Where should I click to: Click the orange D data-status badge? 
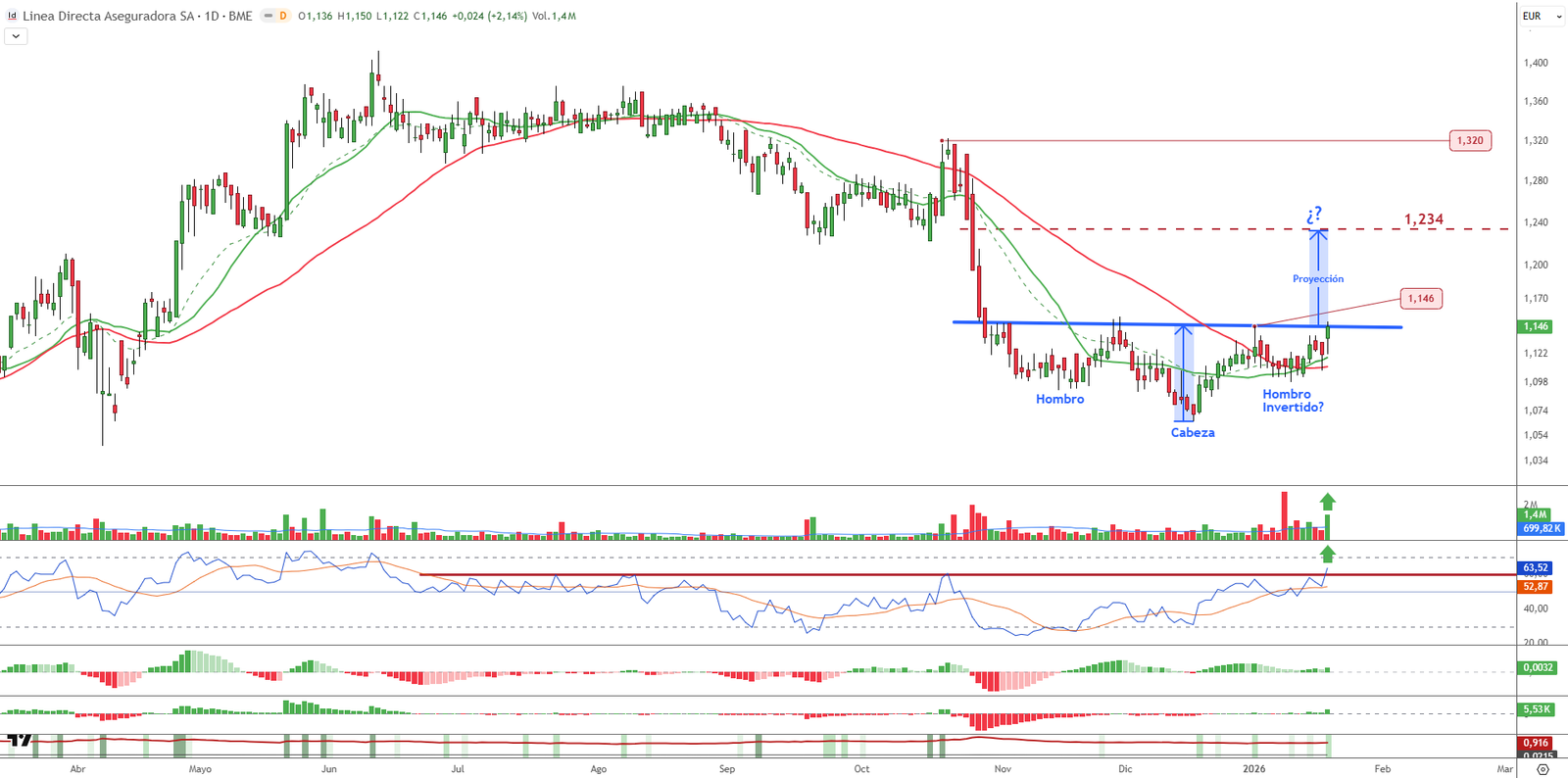tap(283, 16)
